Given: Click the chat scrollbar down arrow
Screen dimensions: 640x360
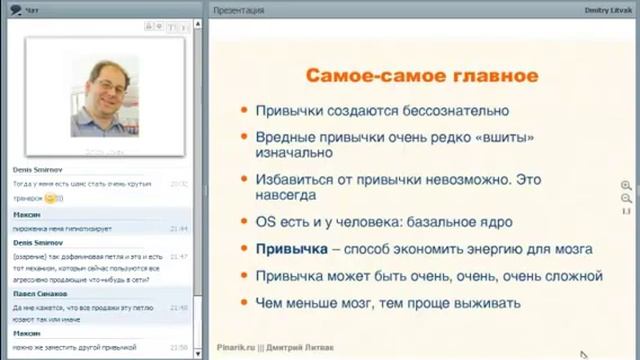Looking at the screenshot, I should coord(198,354).
